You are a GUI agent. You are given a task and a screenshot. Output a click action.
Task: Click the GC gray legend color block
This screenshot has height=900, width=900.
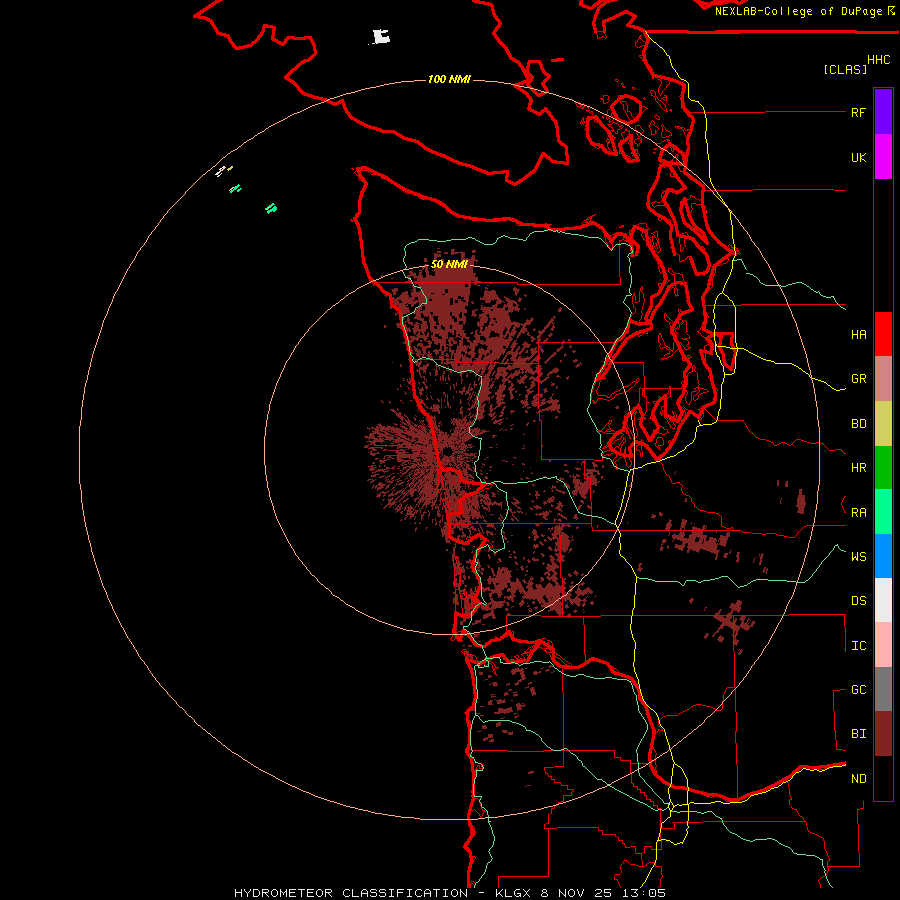tap(883, 689)
